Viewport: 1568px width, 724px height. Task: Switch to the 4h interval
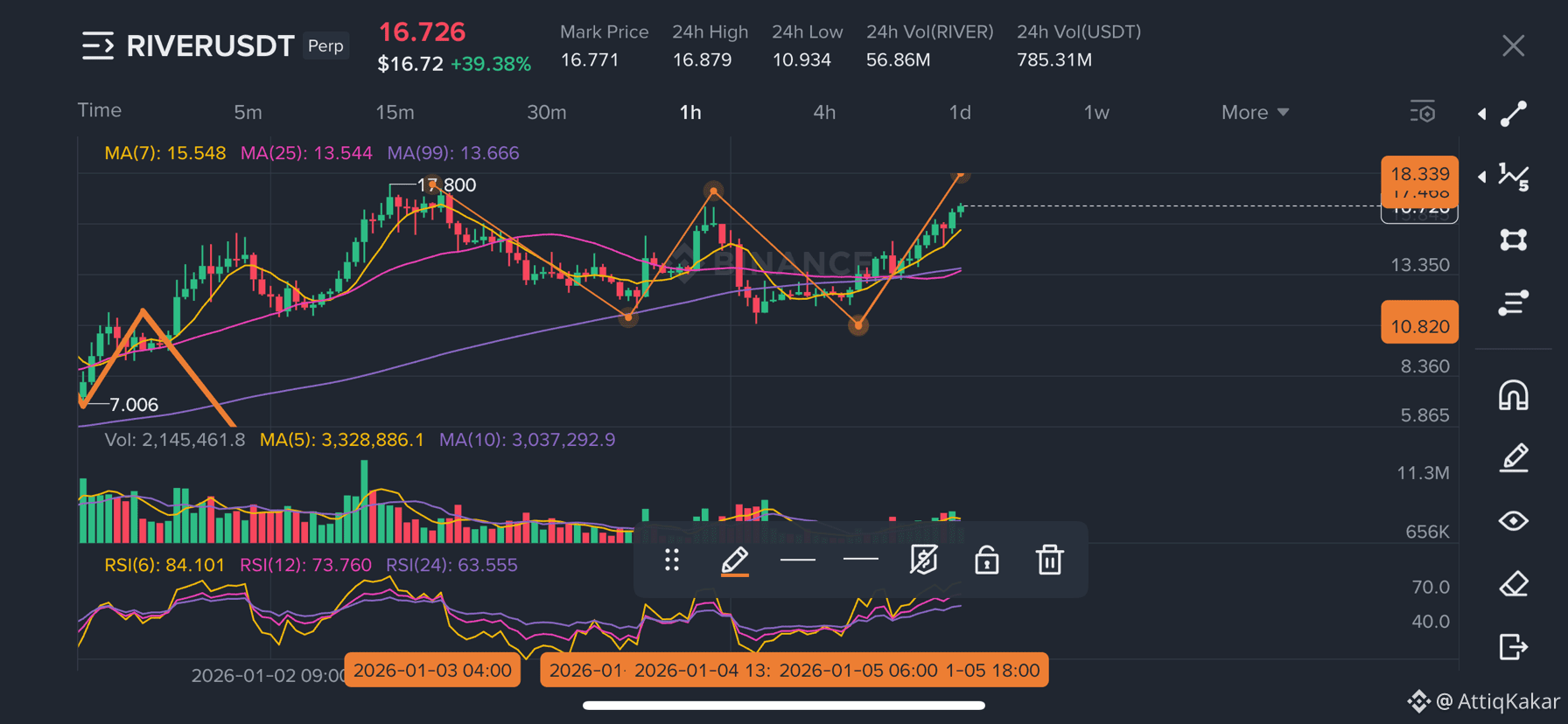coord(824,112)
